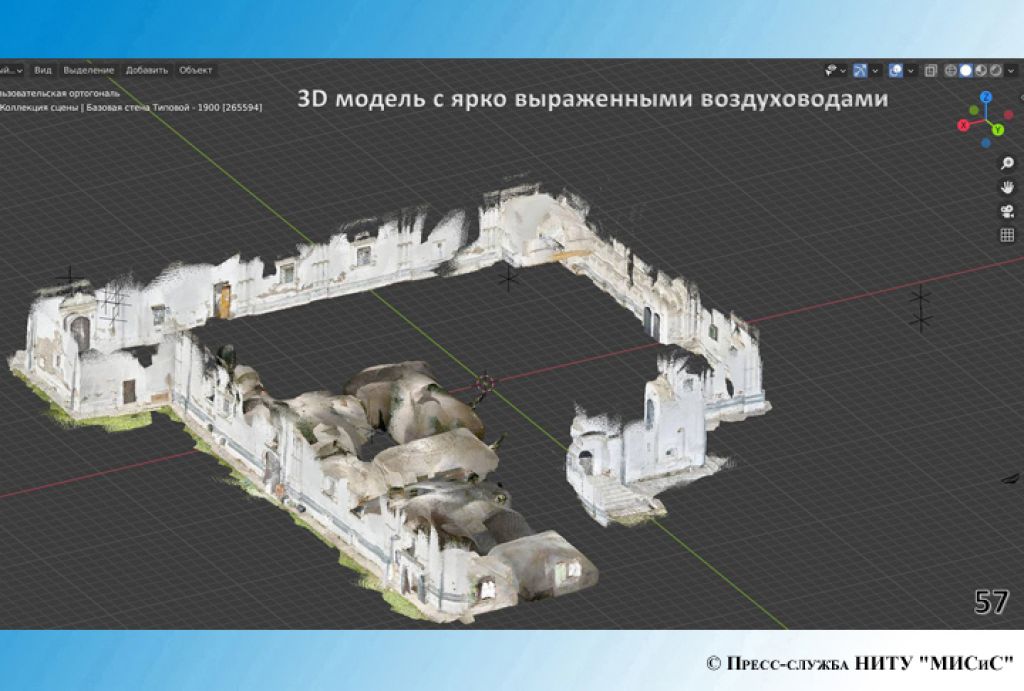The image size is (1024, 691).
Task: Expand the shading options dropdown arrow
Action: tap(1011, 71)
